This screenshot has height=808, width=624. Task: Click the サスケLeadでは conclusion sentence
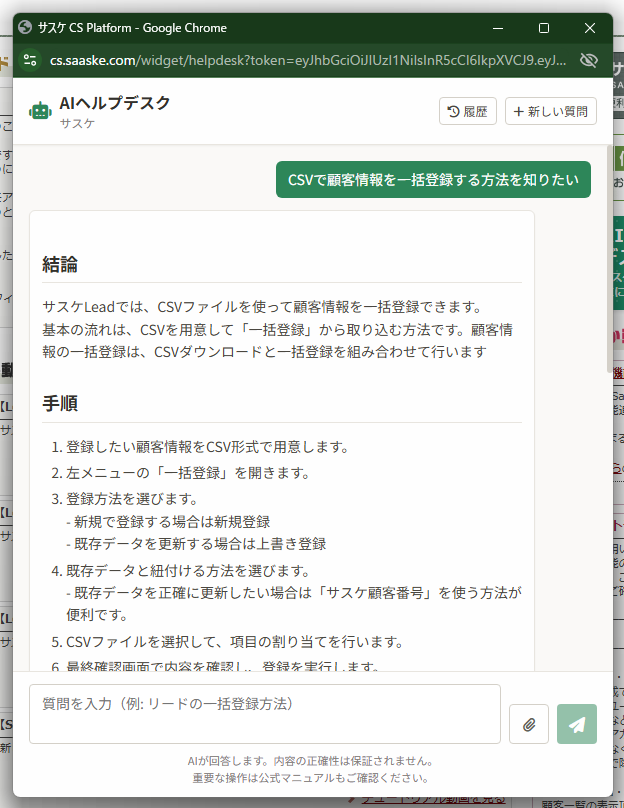coord(262,307)
